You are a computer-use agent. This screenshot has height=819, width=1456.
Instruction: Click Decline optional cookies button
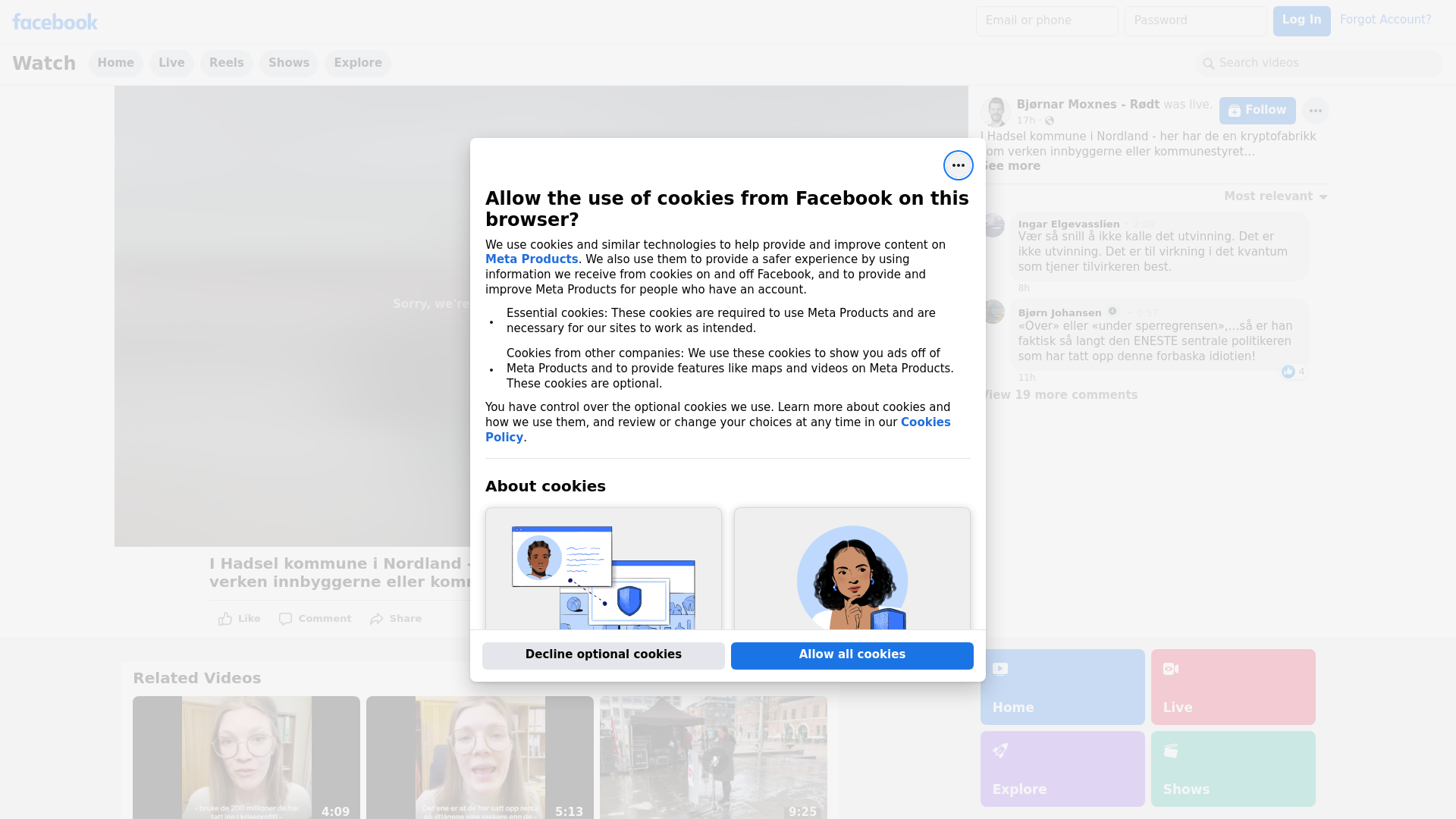(604, 655)
